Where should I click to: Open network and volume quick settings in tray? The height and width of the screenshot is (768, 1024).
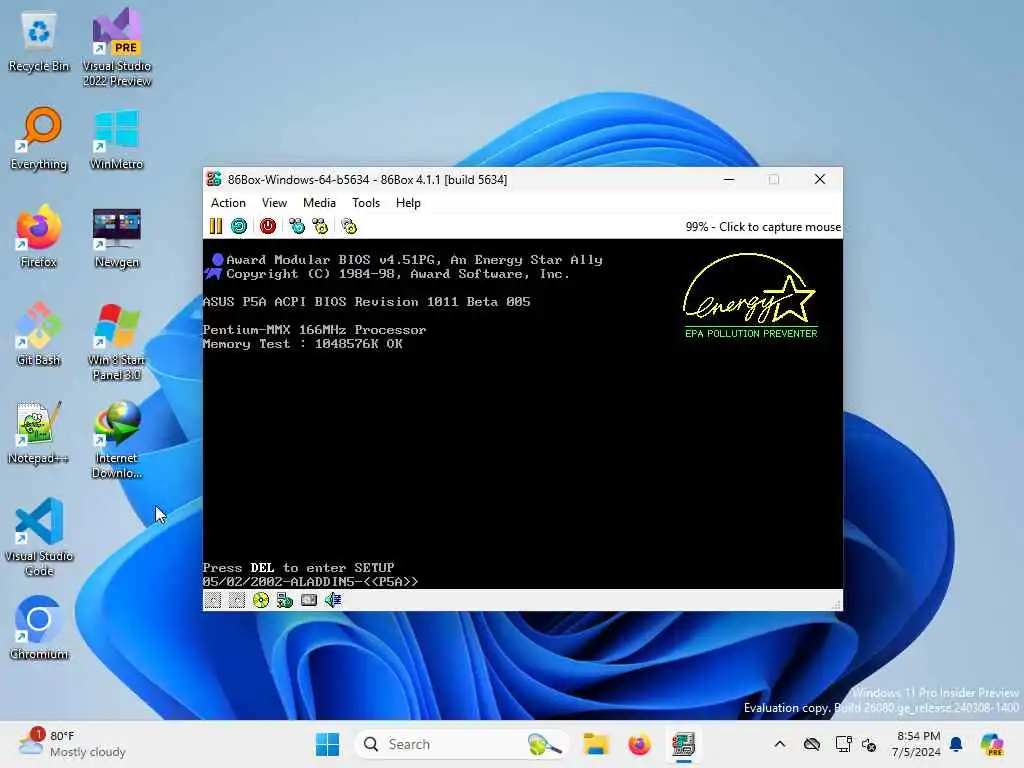click(856, 744)
